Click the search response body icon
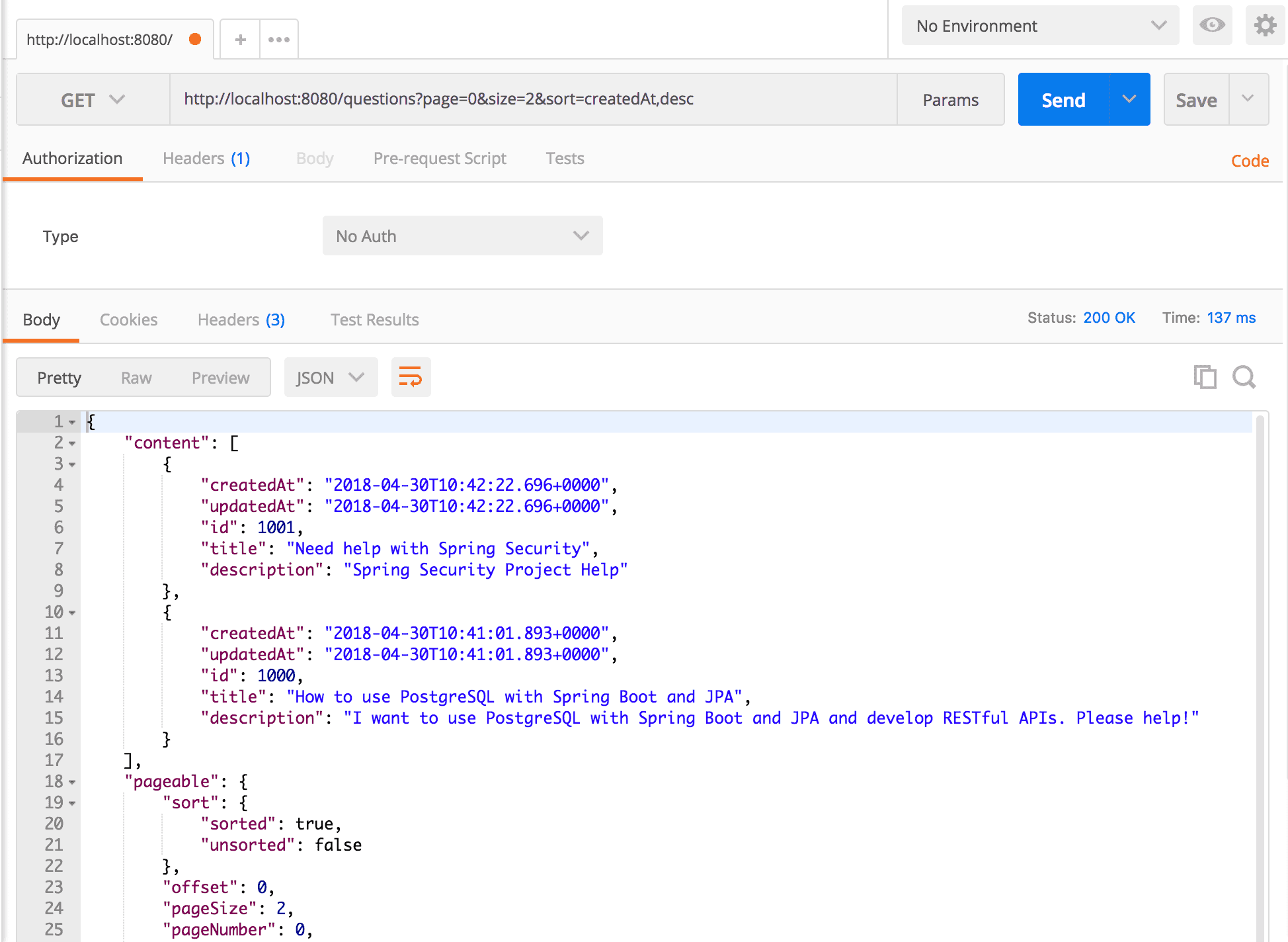 1243,377
